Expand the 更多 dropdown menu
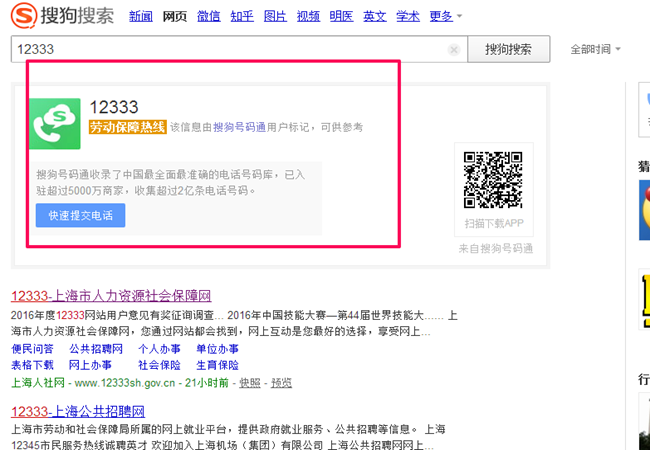This screenshot has width=650, height=450. click(x=446, y=16)
